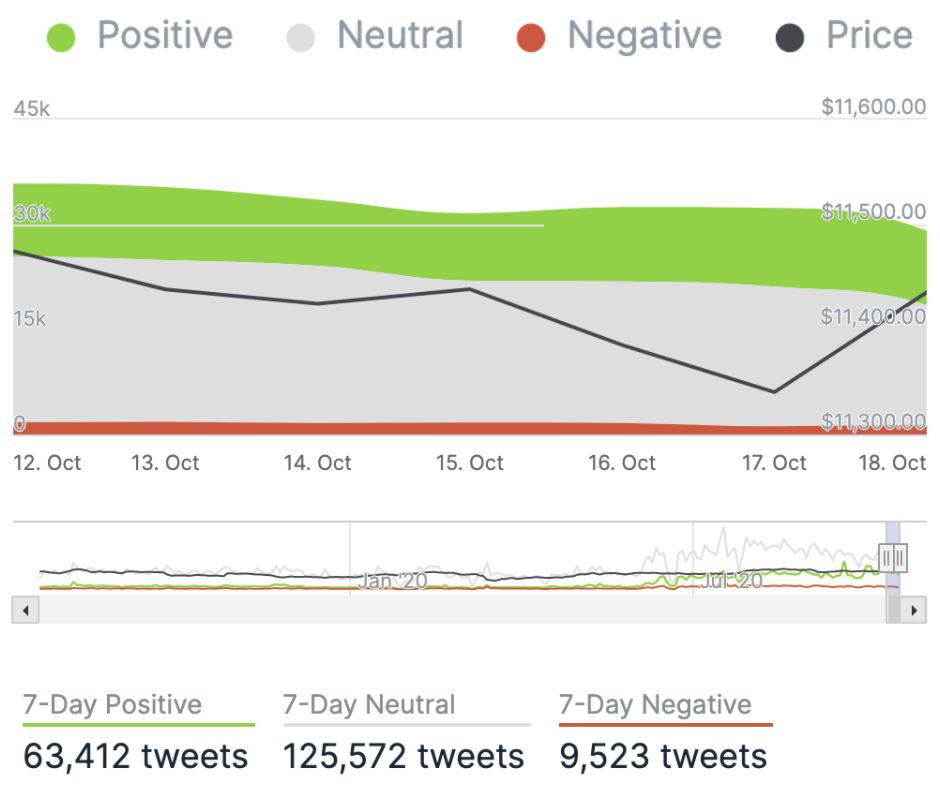Click the dark Price legend circle
The width and height of the screenshot is (940, 796).
tap(790, 39)
